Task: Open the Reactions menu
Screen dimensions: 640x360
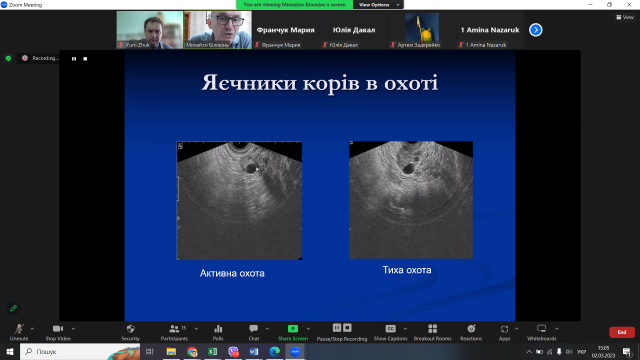Action: coord(471,332)
